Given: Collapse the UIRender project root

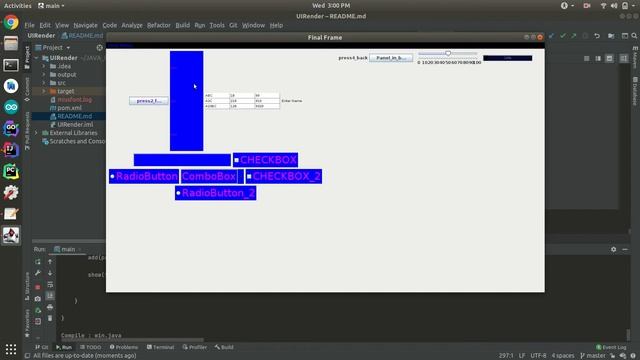Looking at the screenshot, I should pyautogui.click(x=36, y=58).
